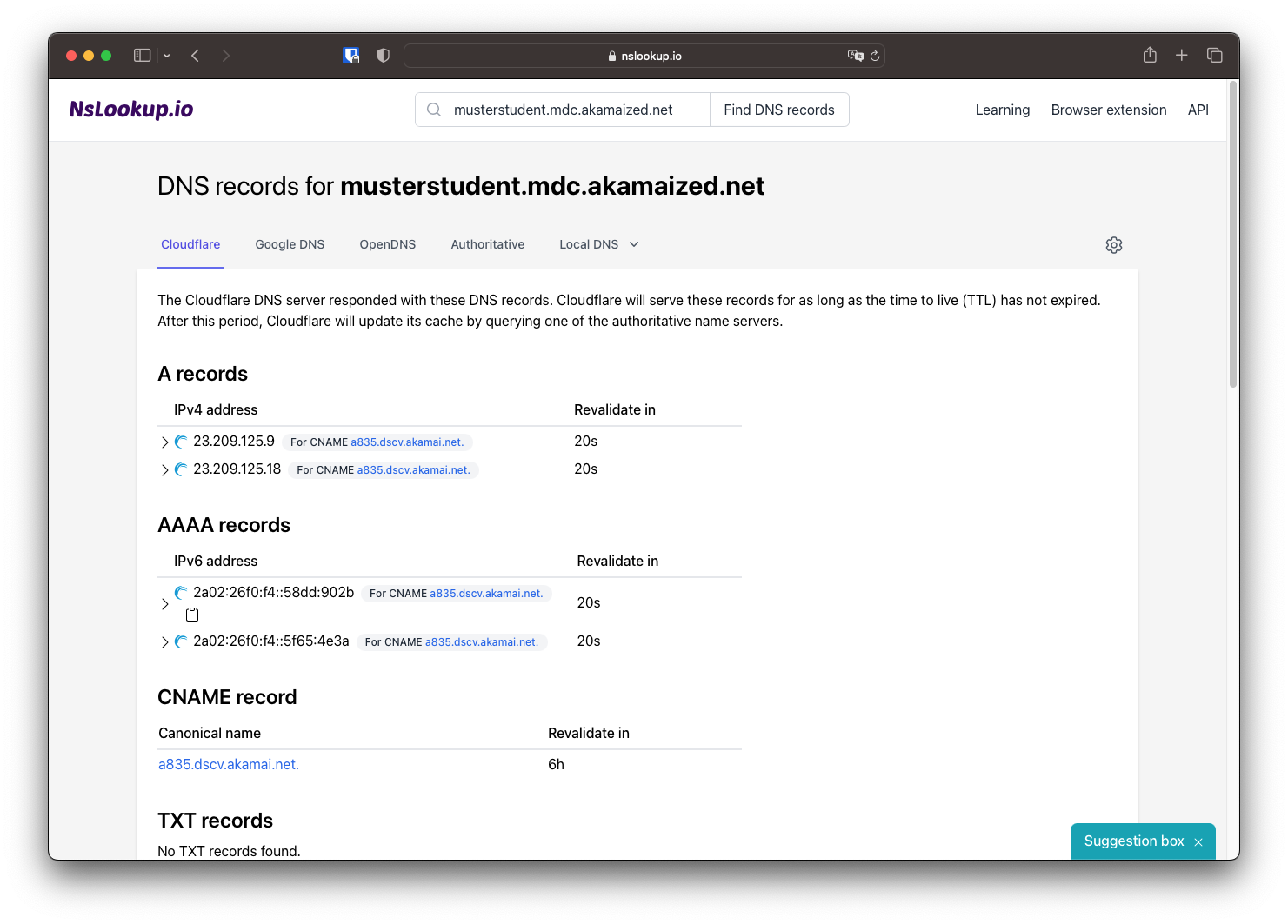The image size is (1288, 924).
Task: Click the Find DNS records button
Action: (779, 110)
